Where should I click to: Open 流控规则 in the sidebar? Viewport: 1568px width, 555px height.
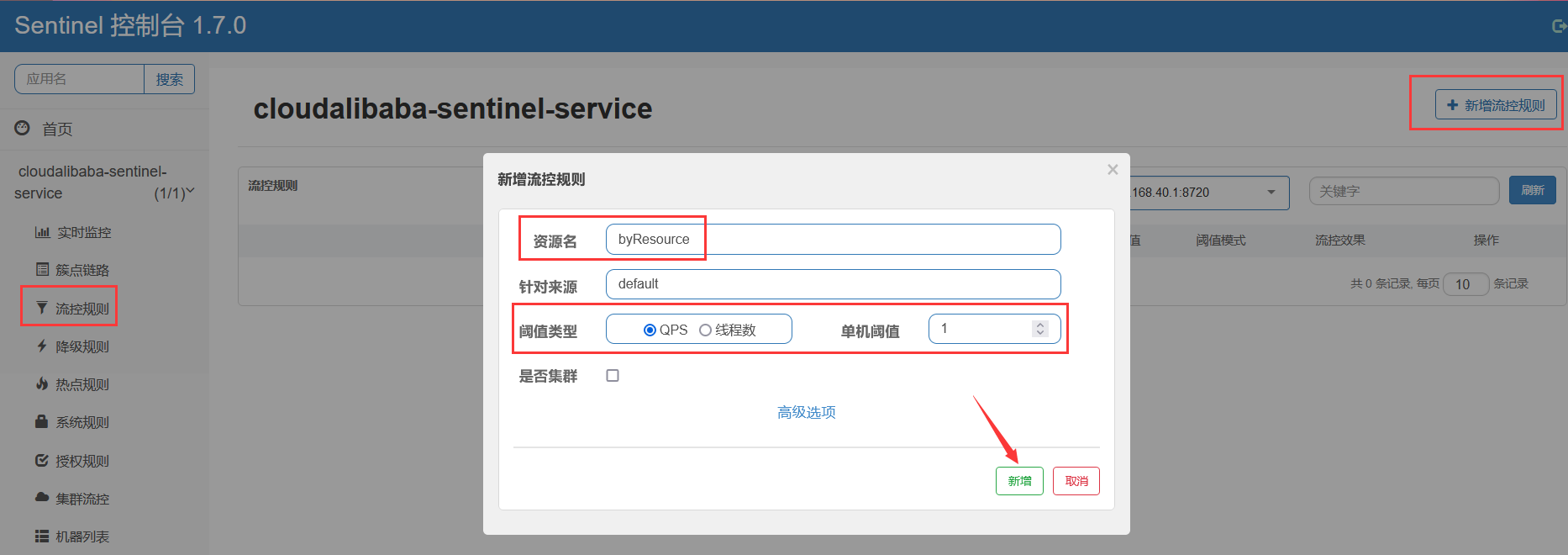82,309
